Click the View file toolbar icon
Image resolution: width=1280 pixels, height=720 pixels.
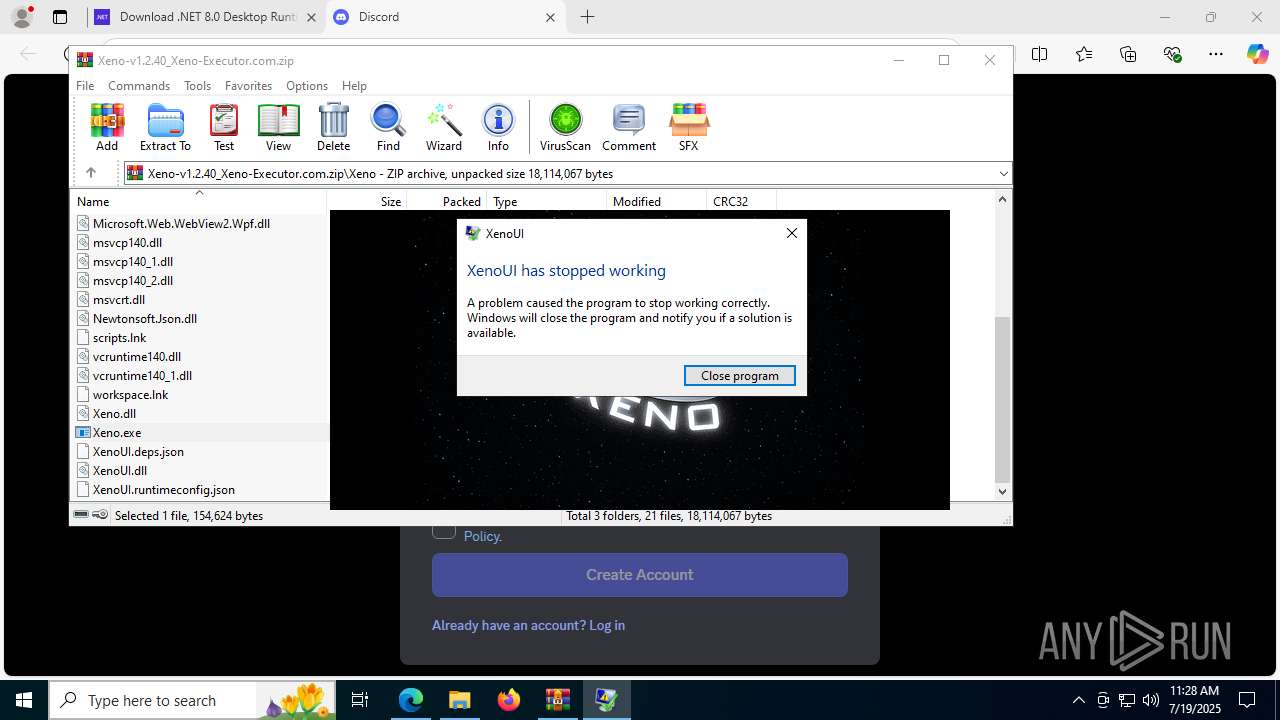point(278,127)
